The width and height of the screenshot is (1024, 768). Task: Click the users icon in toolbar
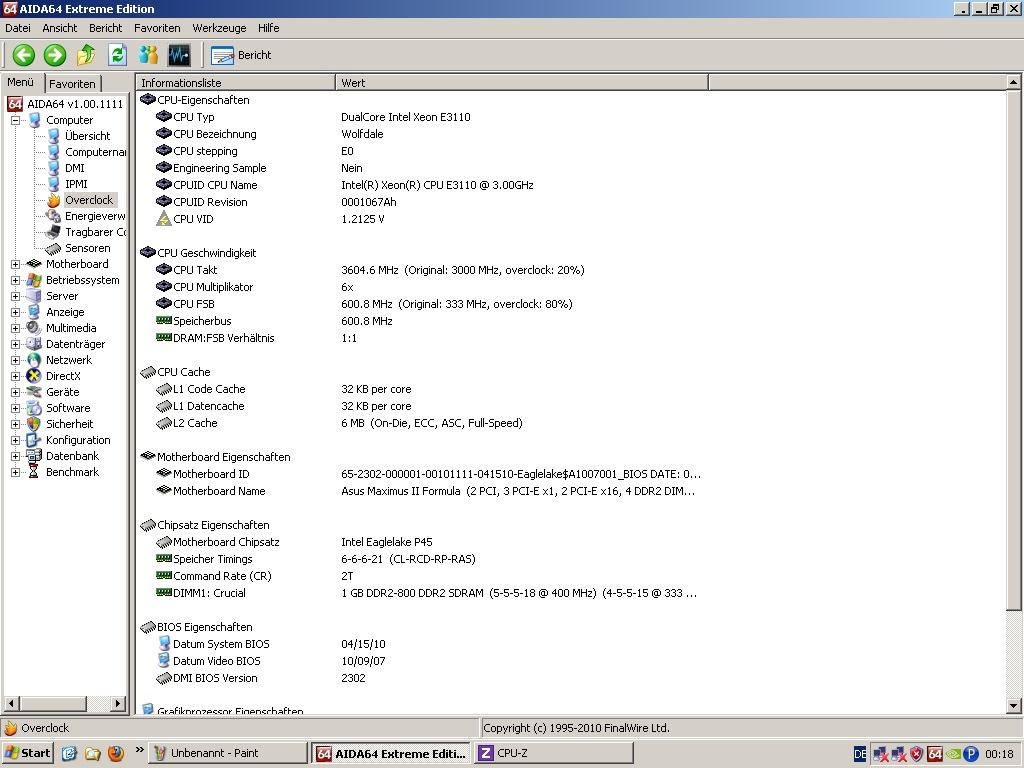point(148,55)
